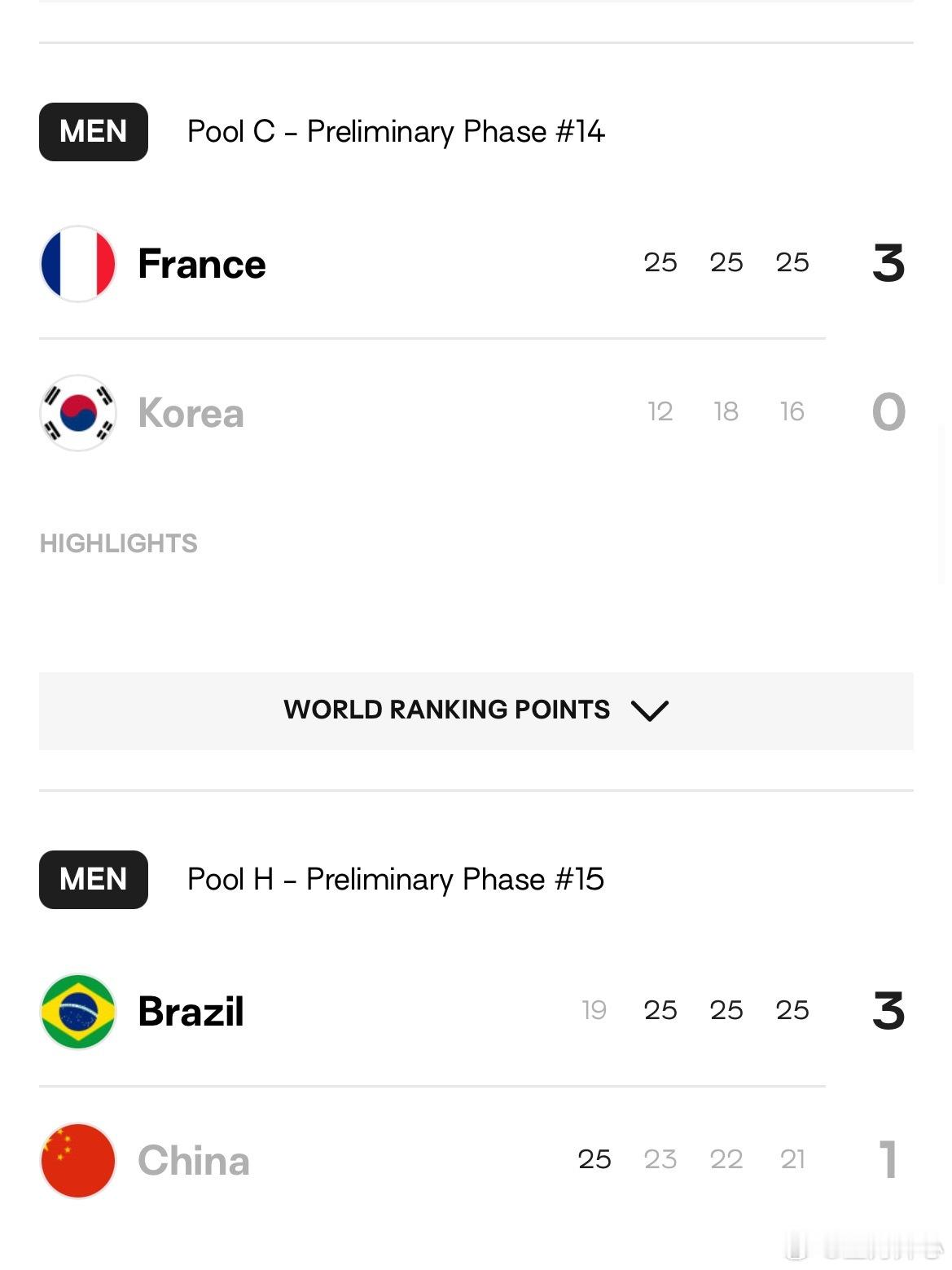Click China's set total of 1
This screenshot has width=952, height=1270.
(888, 1159)
